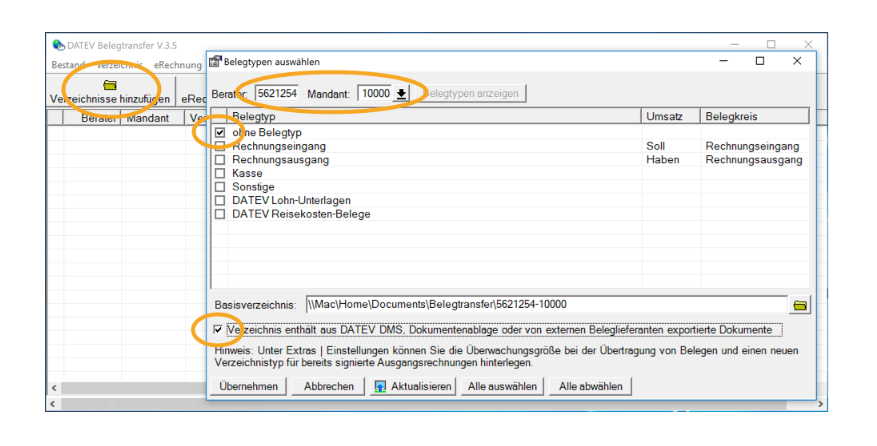Viewport: 877px width, 446px height.
Task: Close the Belegtypen auswählen dialog
Action: pos(797,61)
